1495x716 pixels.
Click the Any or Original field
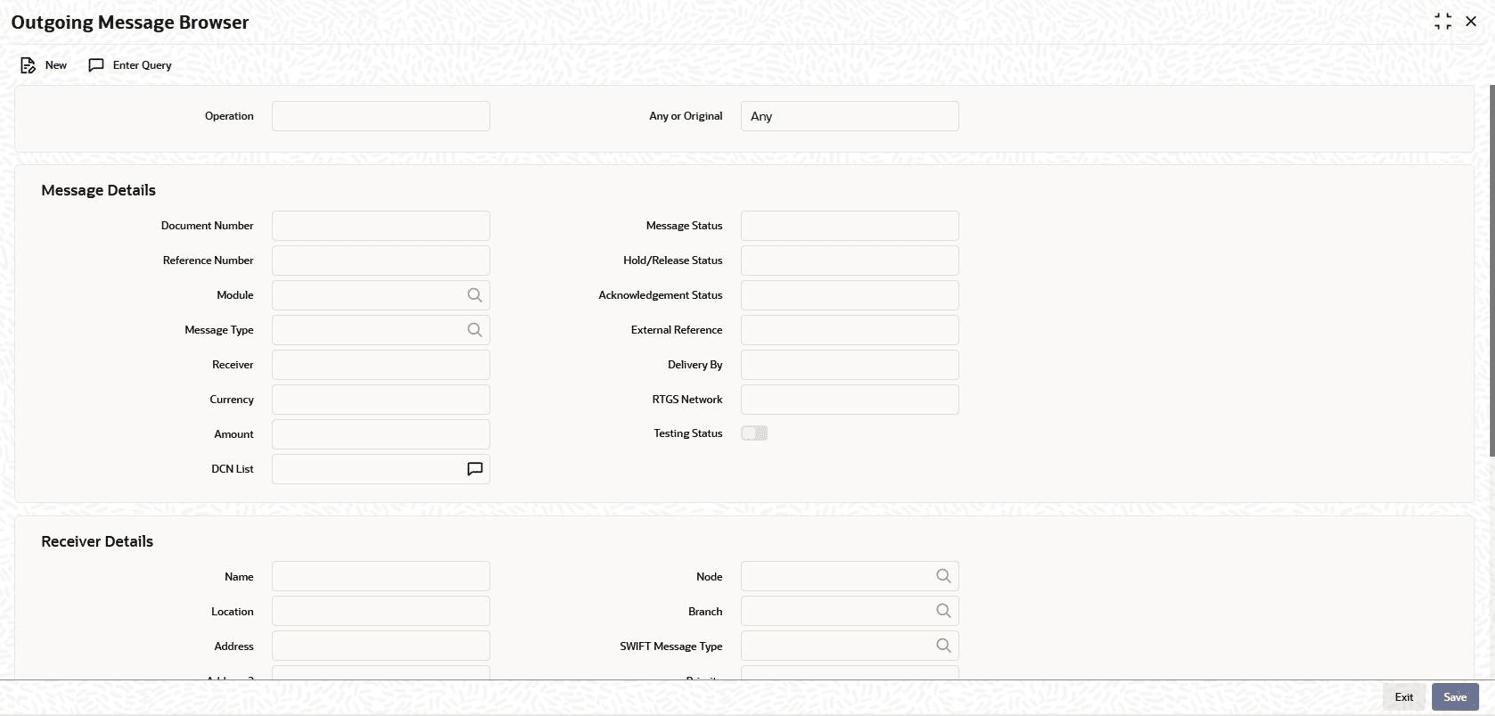tap(850, 116)
